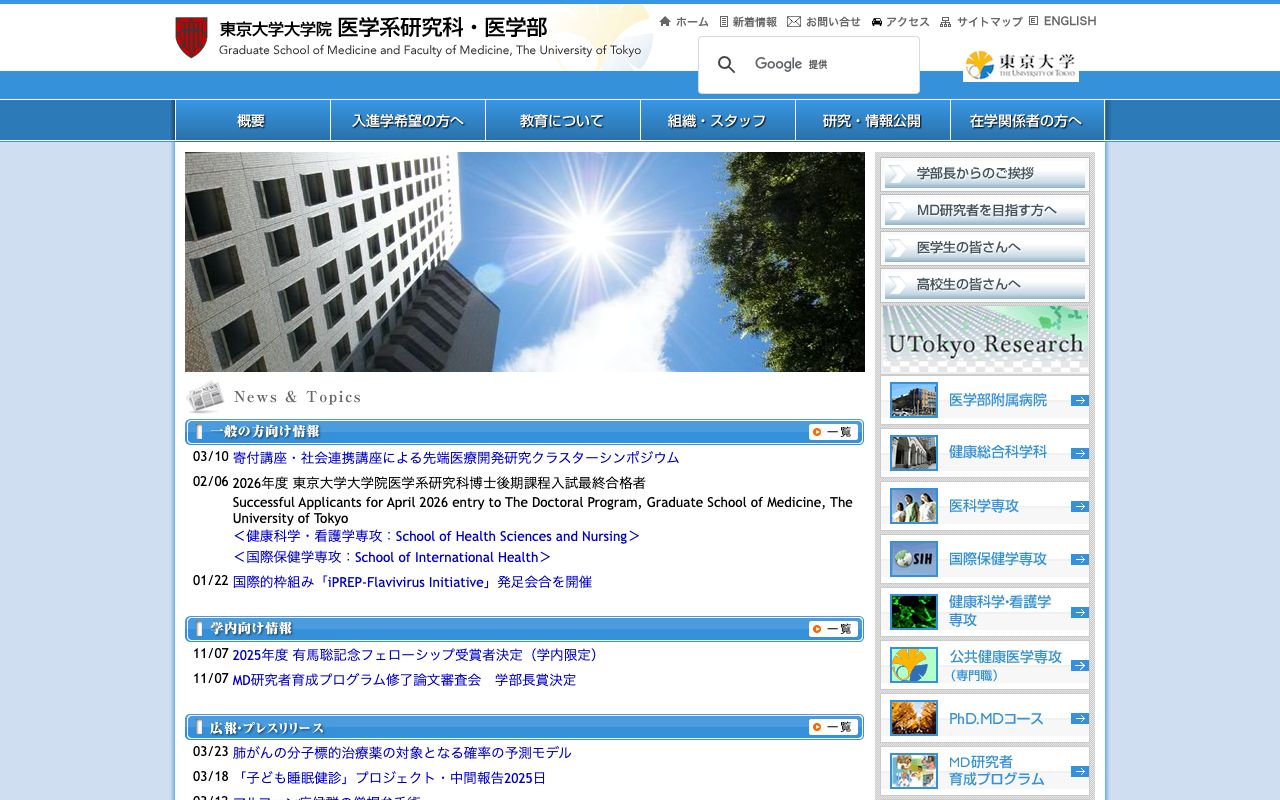The height and width of the screenshot is (800, 1280).
Task: Click the 学部長からのご挨拶 sidebar button
Action: pyautogui.click(x=984, y=174)
